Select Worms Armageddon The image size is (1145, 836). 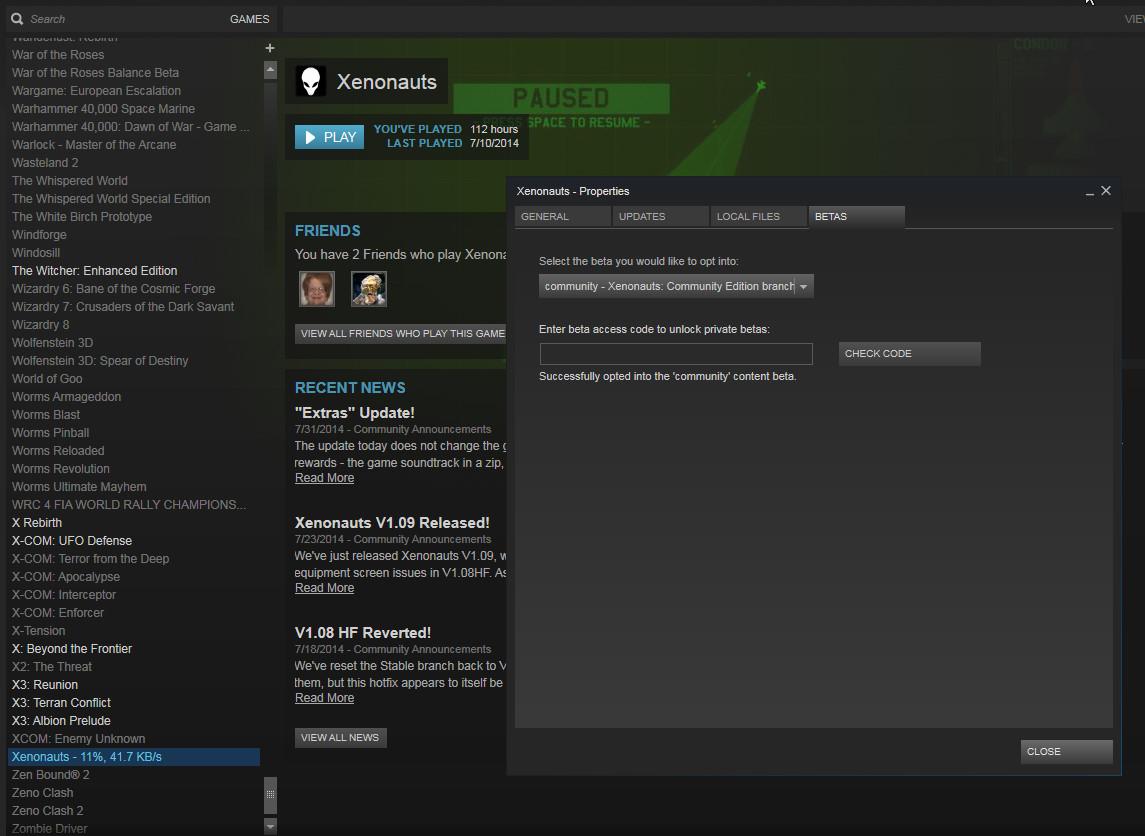tap(66, 396)
